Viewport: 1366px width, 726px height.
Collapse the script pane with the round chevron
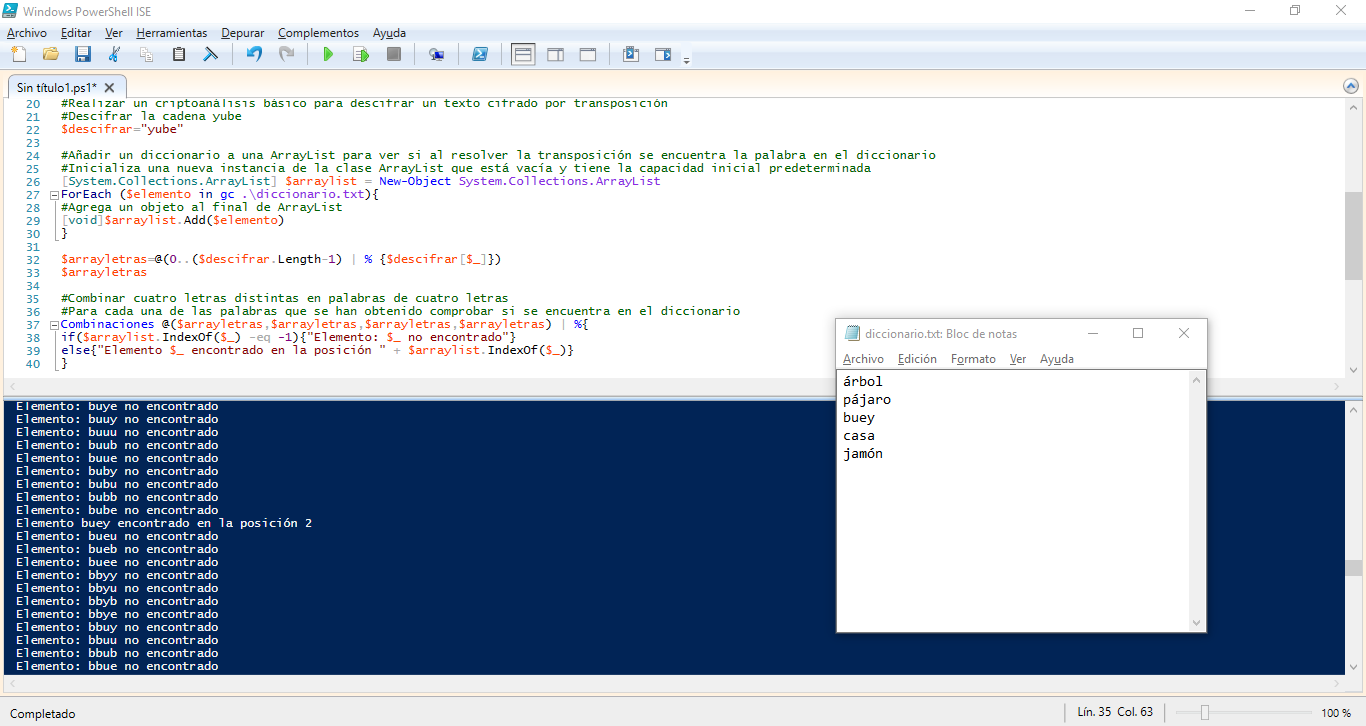[x=1351, y=86]
